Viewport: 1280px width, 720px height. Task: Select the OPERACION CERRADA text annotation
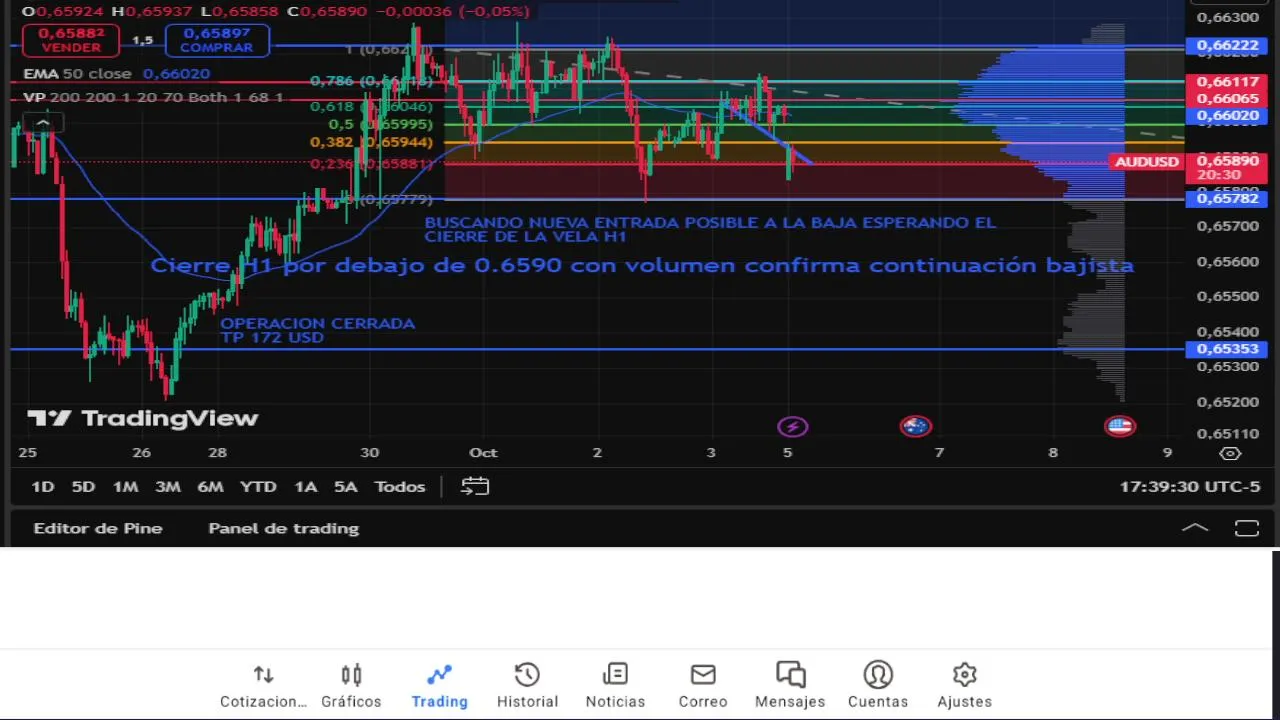pos(317,330)
